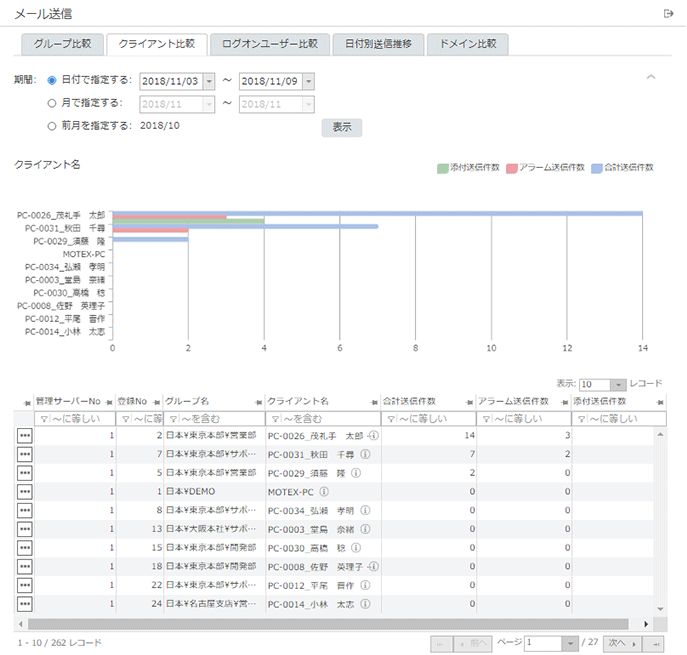
Task: Expand the 表示 records-per-page dropdown
Action: tap(618, 384)
